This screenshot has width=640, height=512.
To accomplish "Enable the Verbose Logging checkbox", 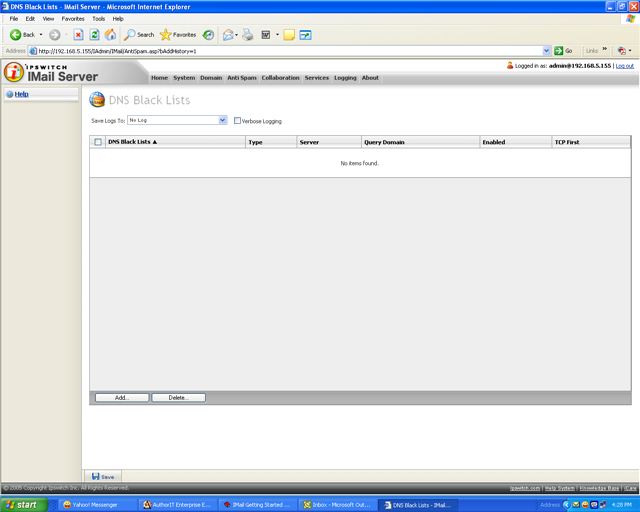I will 237,120.
